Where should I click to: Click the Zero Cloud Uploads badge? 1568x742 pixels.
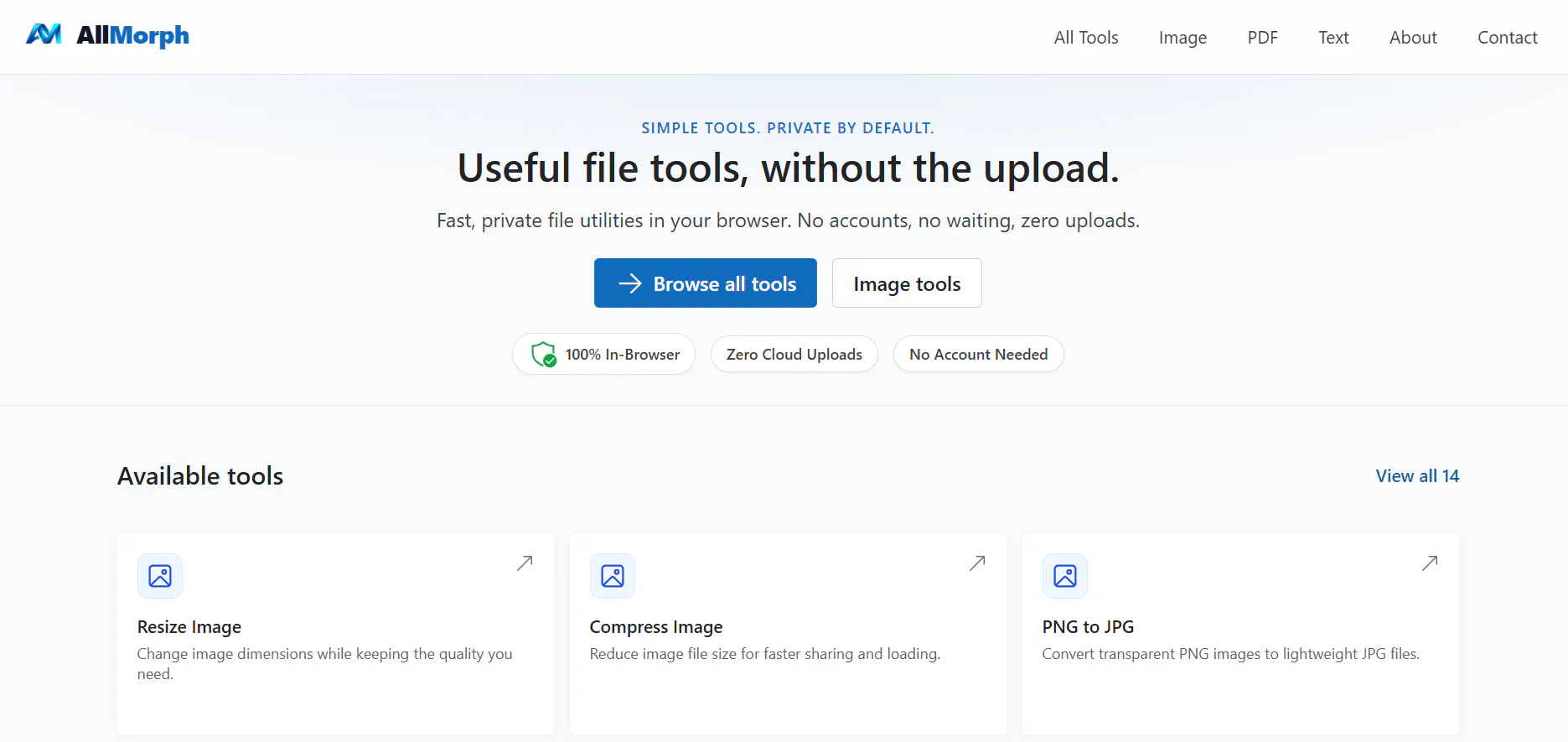pos(794,355)
